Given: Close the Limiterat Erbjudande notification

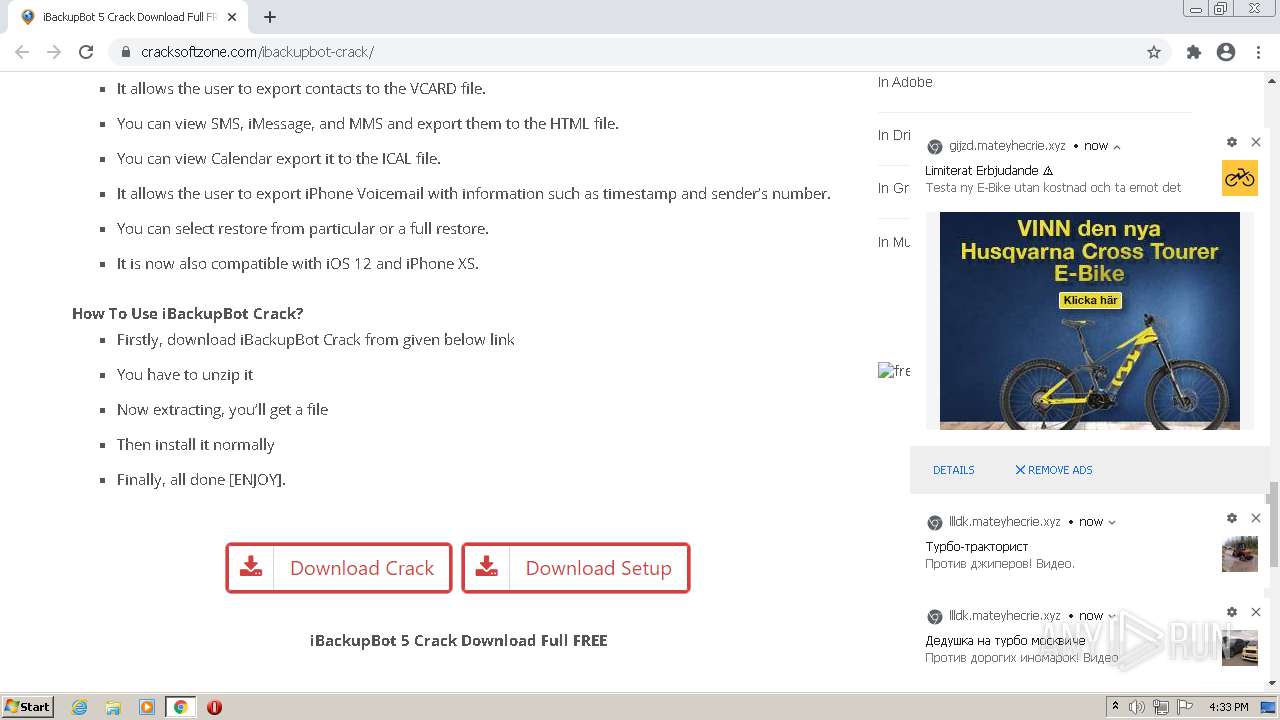Looking at the screenshot, I should (1256, 142).
